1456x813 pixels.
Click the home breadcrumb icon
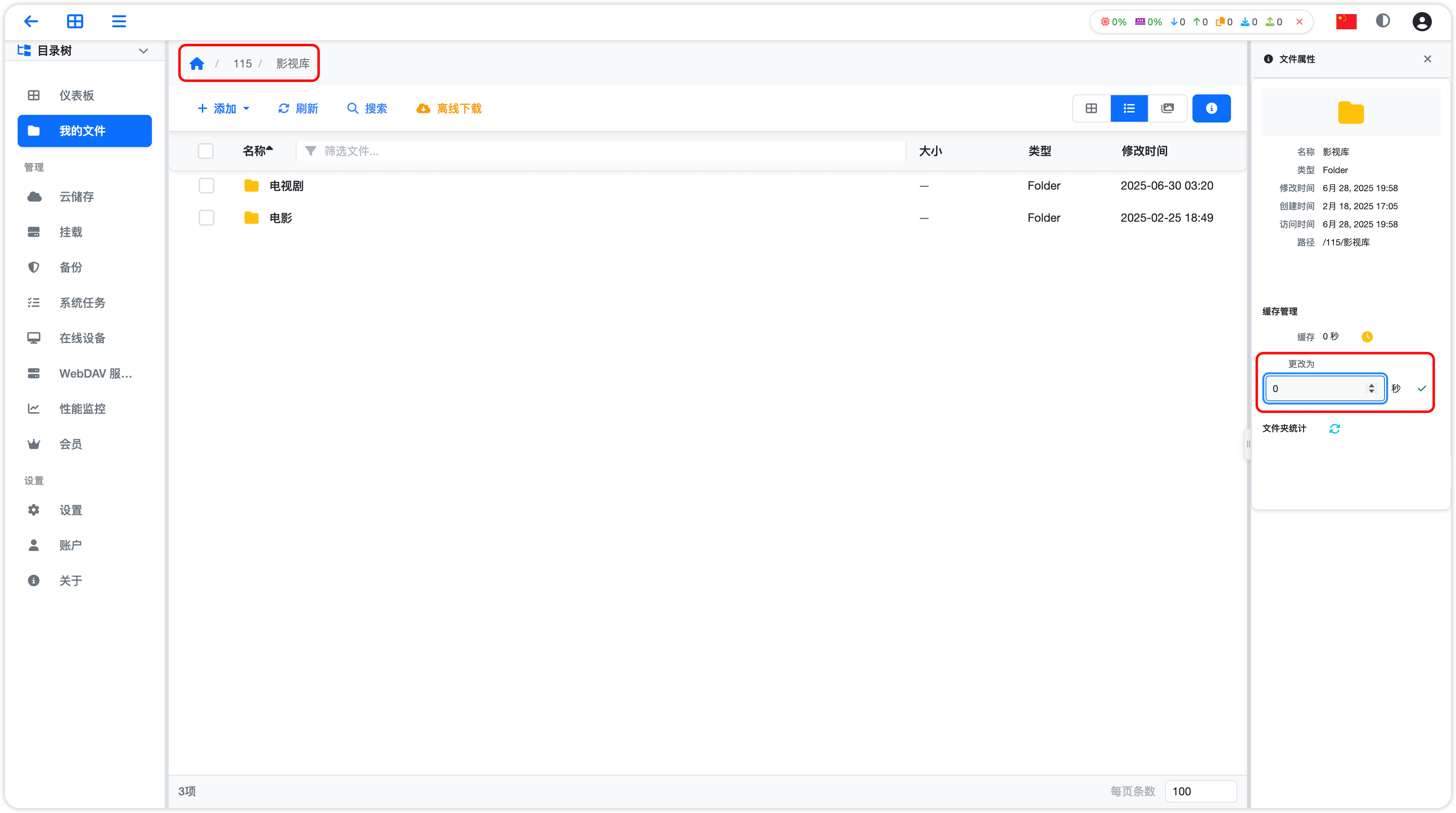197,64
